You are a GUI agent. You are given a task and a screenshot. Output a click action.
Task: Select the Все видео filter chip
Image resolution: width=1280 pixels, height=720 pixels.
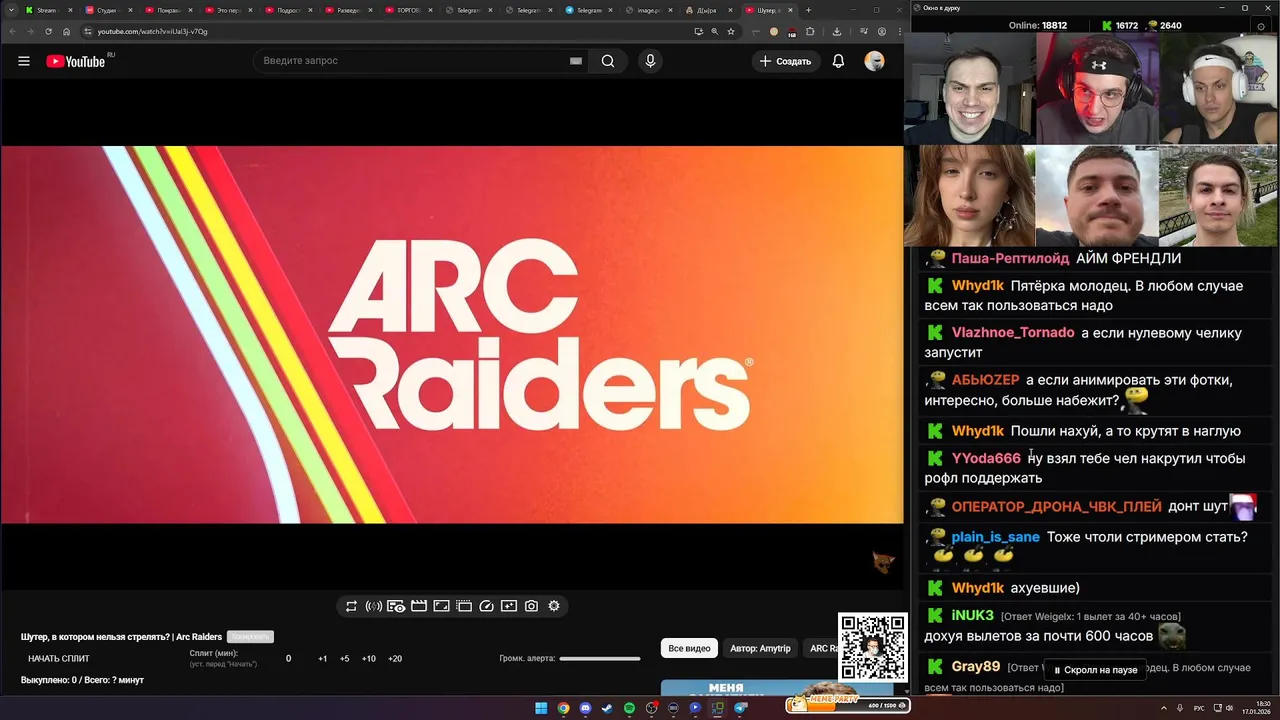click(689, 648)
